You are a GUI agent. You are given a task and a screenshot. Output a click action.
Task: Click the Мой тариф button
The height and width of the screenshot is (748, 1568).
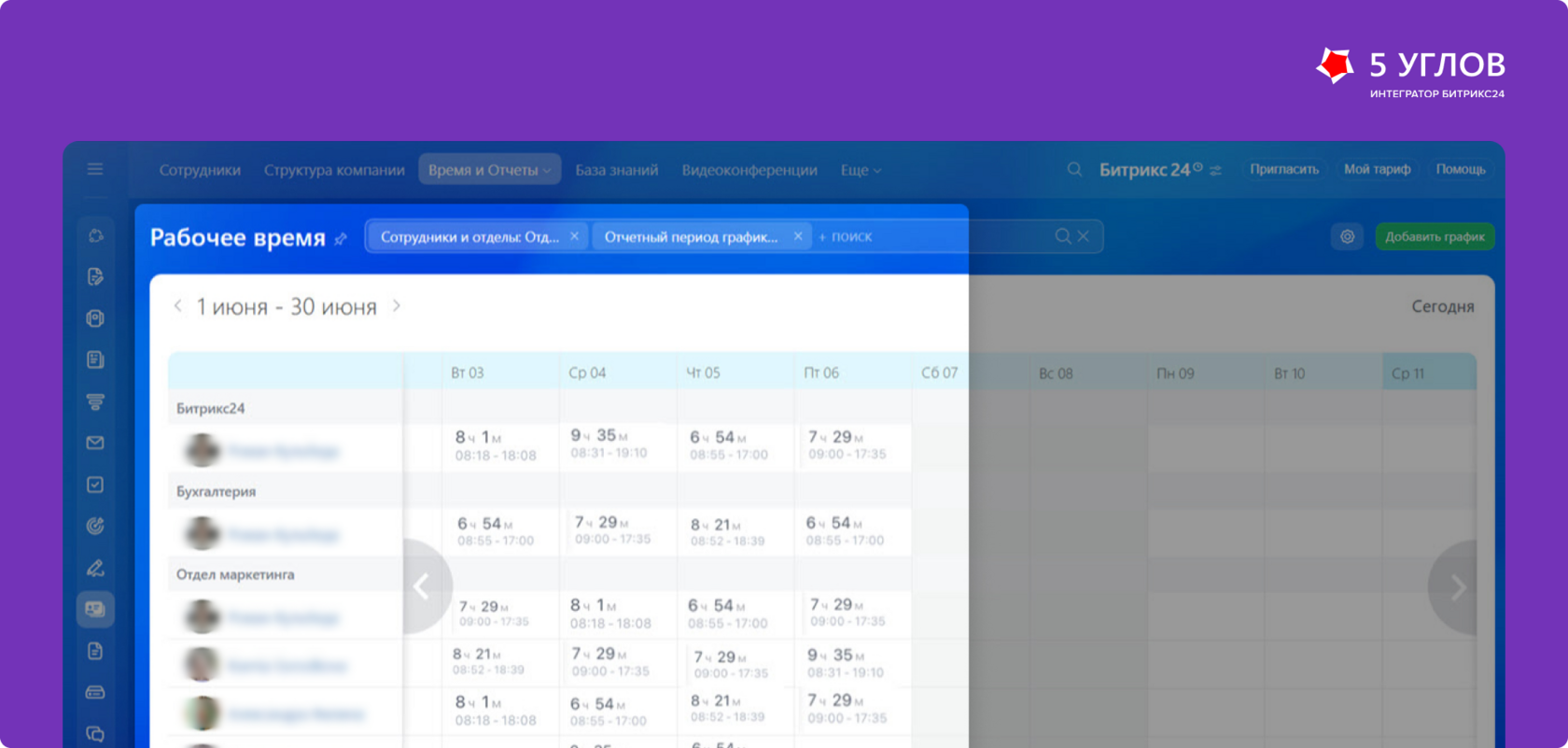pyautogui.click(x=1377, y=169)
